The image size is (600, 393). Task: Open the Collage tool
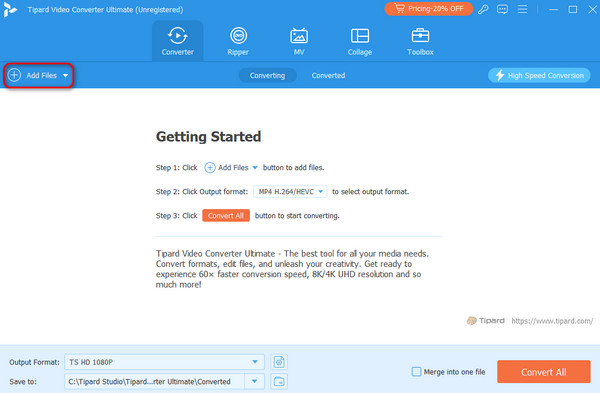point(360,41)
